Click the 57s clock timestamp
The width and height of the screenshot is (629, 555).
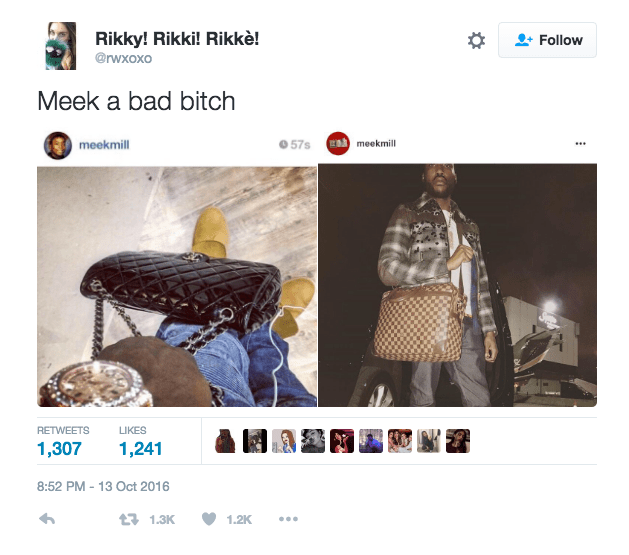point(294,144)
